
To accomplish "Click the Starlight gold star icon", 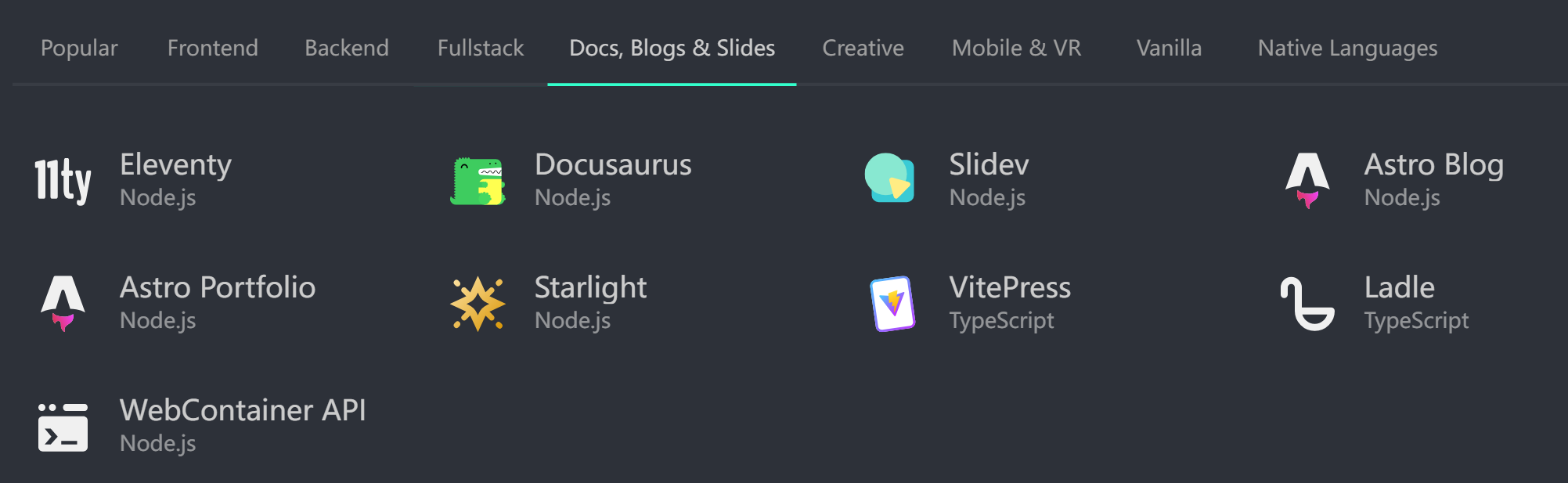I will coord(478,304).
